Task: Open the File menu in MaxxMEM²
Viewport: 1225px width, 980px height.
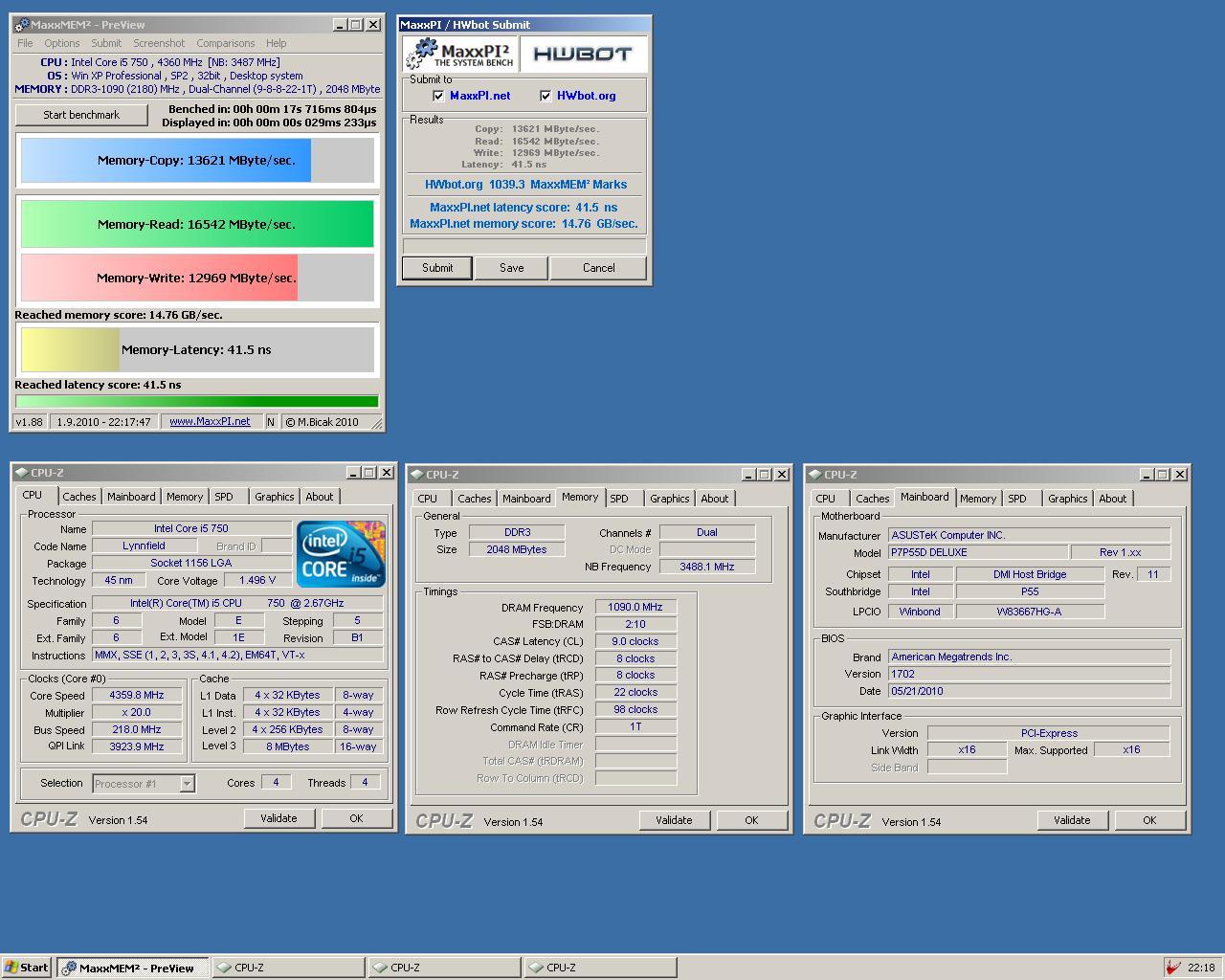Action: point(25,43)
